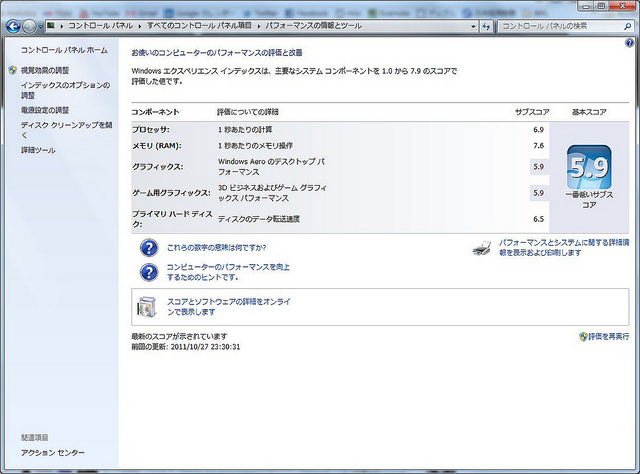The width and height of the screenshot is (640, 474).
Task: Open help via the blue question icon
Action: coord(629,43)
